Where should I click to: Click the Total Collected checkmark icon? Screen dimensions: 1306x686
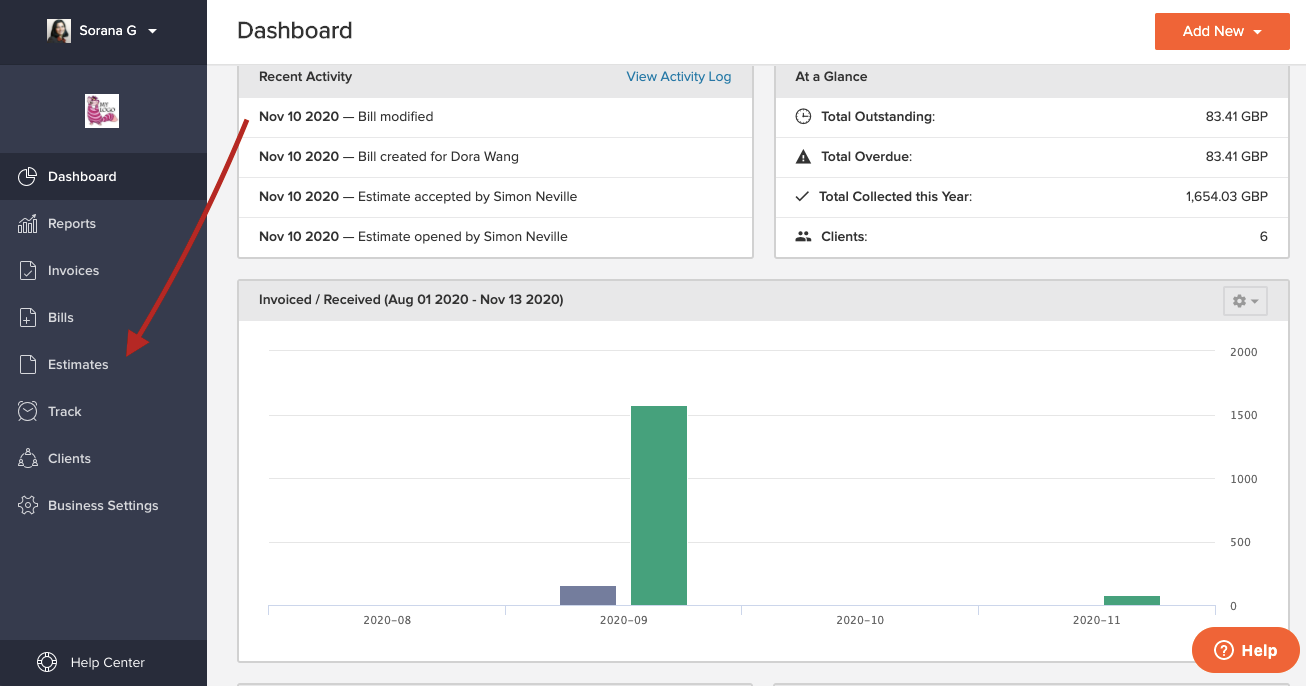point(802,197)
